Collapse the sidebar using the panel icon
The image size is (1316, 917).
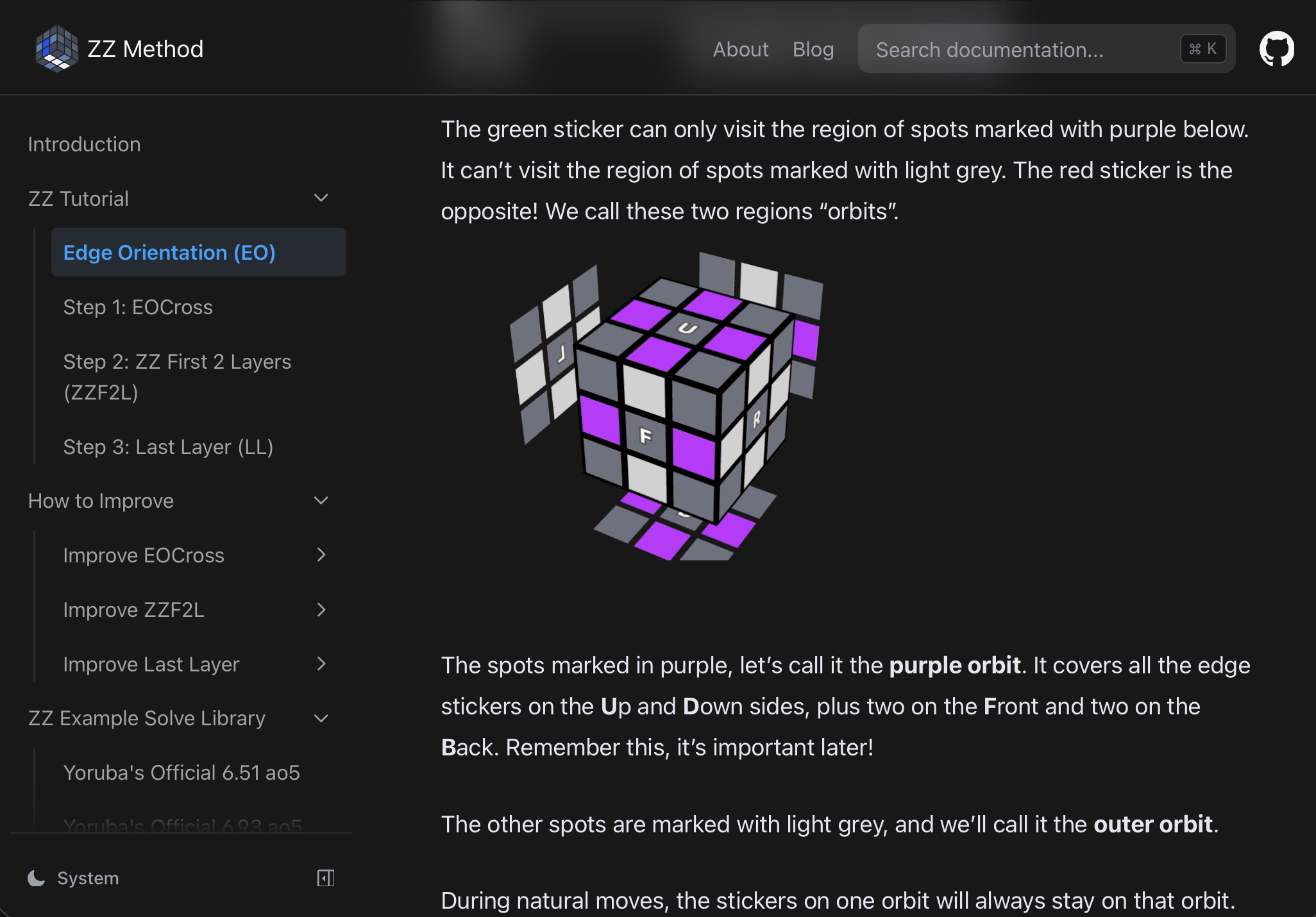pyautogui.click(x=326, y=878)
